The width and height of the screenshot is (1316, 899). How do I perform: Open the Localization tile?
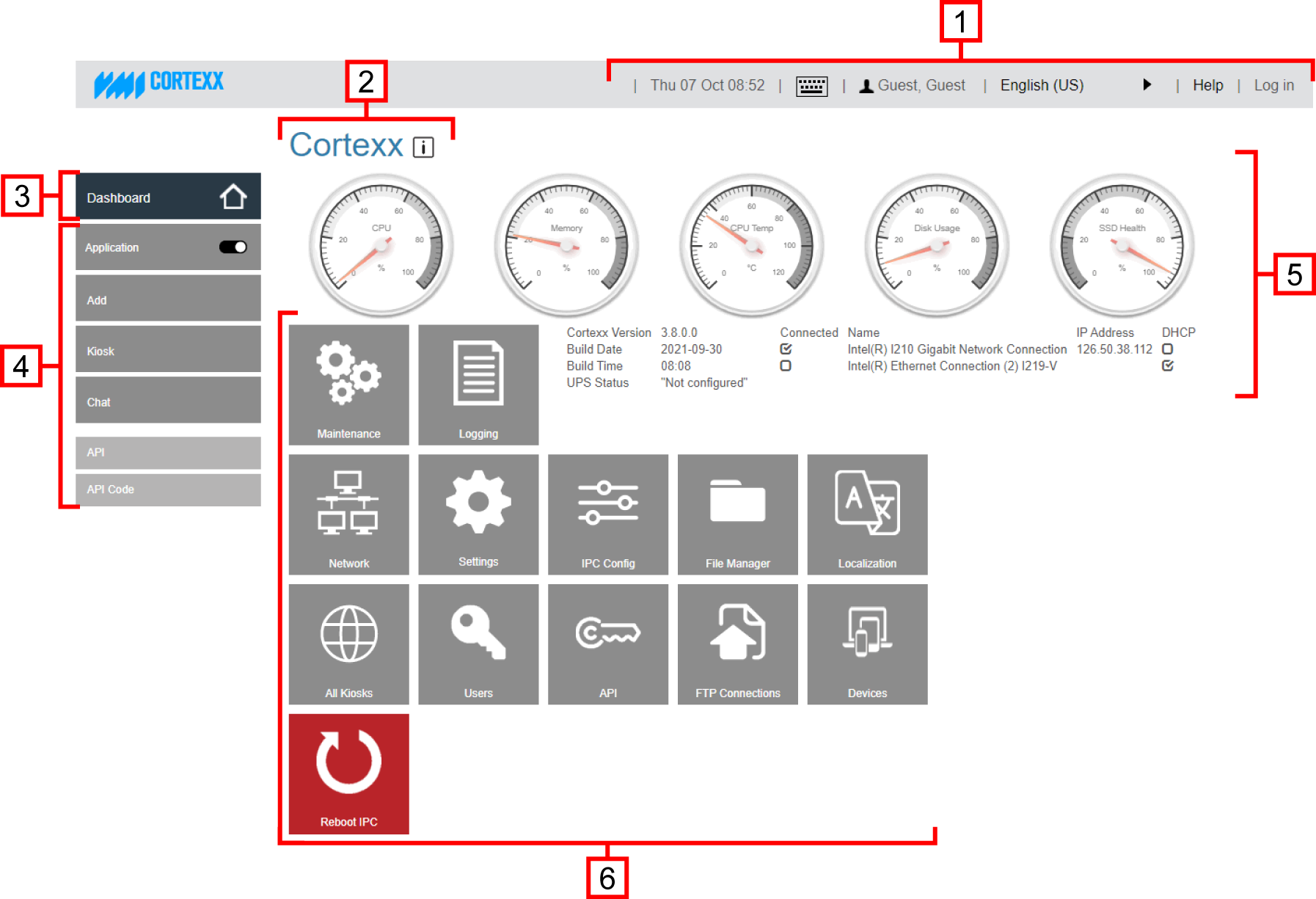point(867,514)
